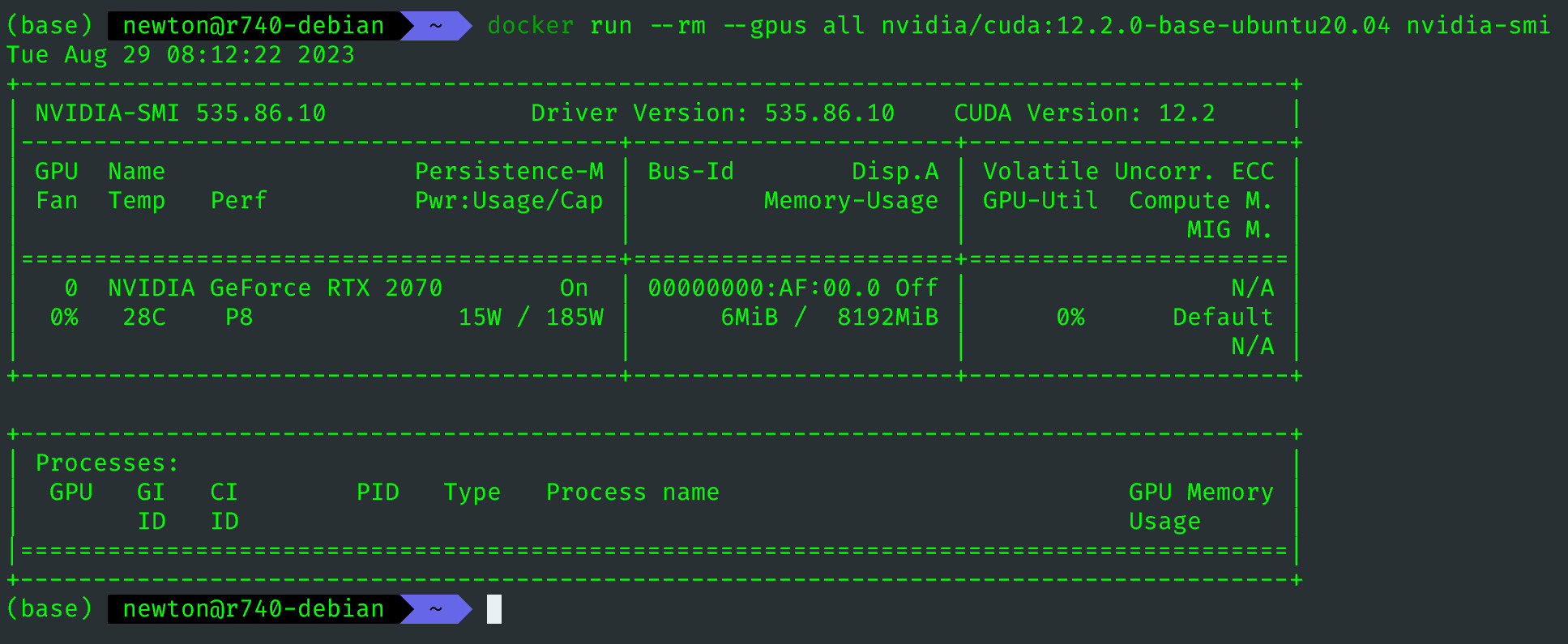The height and width of the screenshot is (644, 1568).
Task: Click 'newton@r740-debian' in the bottom prompt
Action: point(254,609)
